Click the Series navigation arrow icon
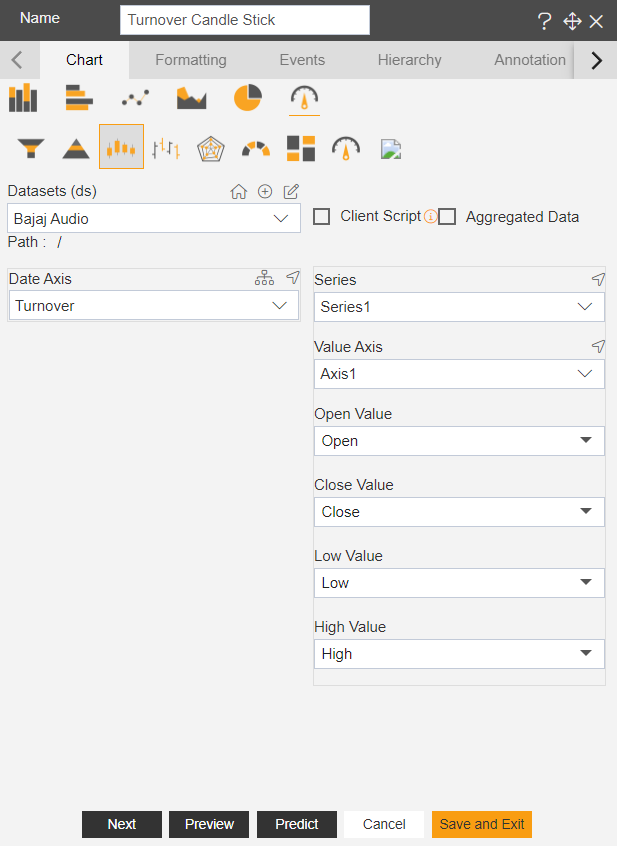617x846 pixels. tap(598, 279)
